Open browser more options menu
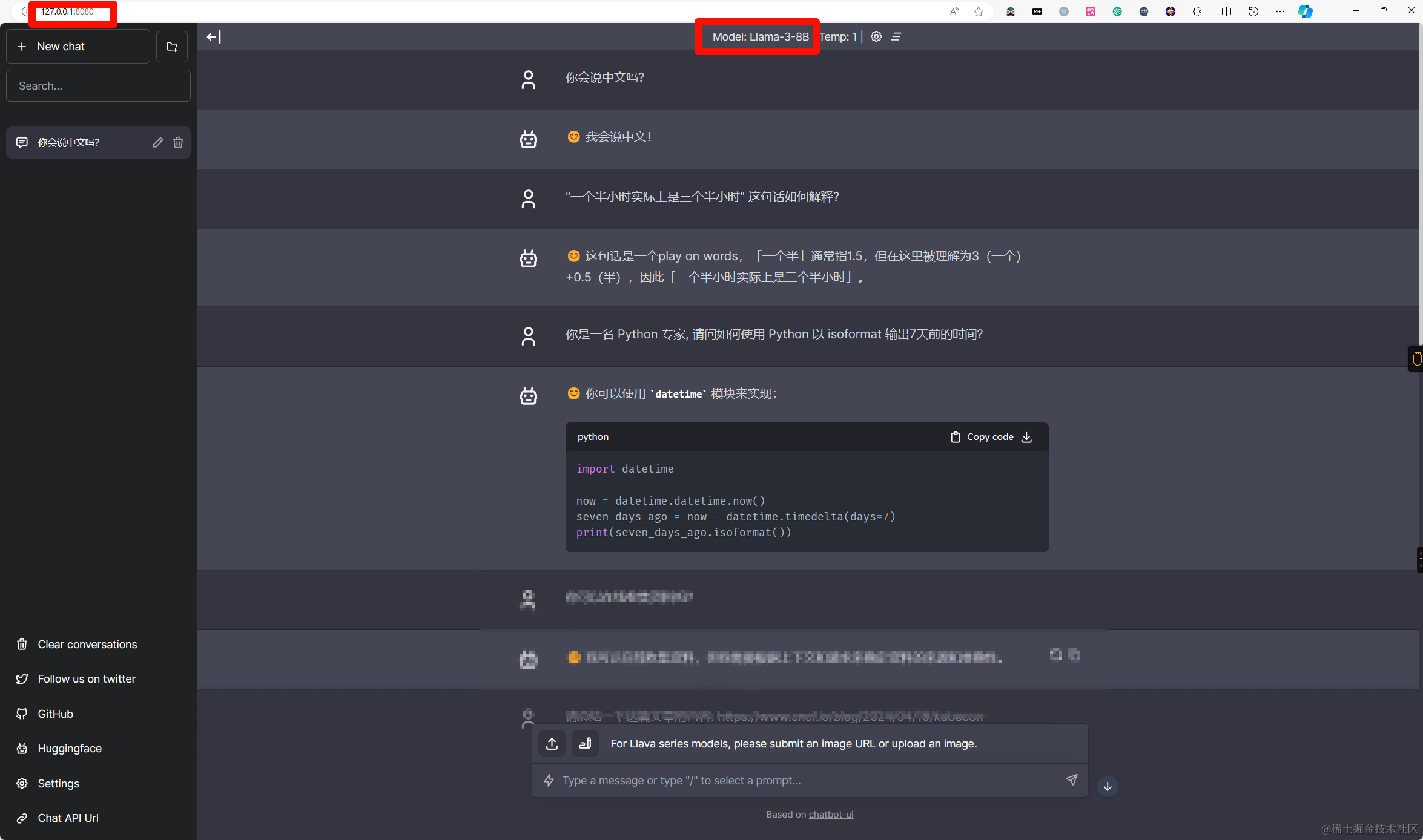Image resolution: width=1423 pixels, height=840 pixels. [1280, 11]
